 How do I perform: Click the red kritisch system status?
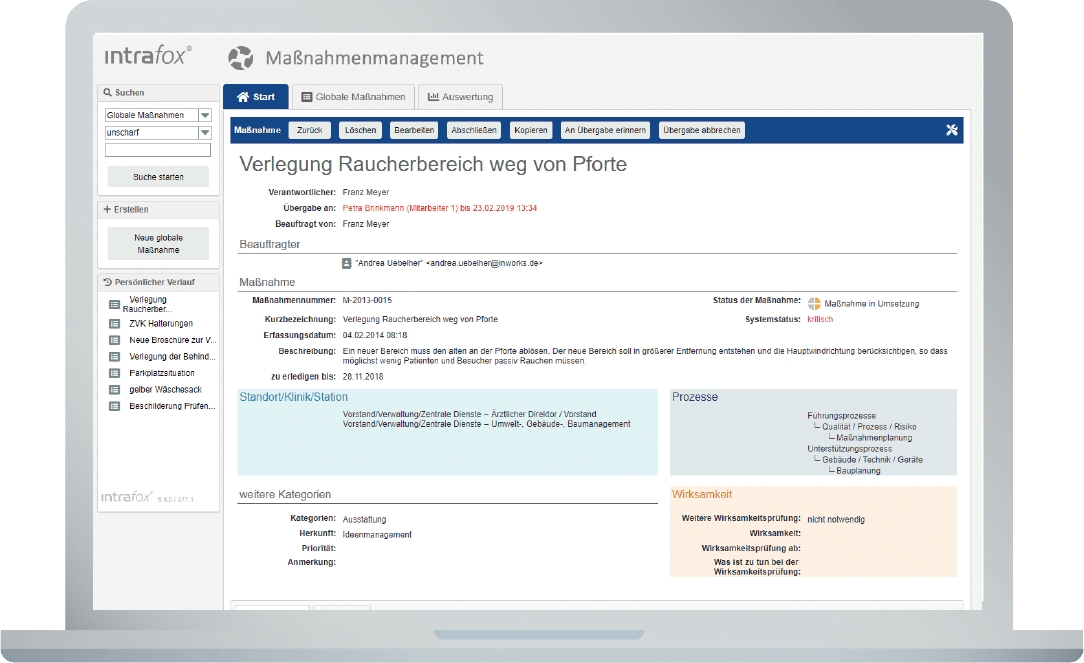[820, 319]
